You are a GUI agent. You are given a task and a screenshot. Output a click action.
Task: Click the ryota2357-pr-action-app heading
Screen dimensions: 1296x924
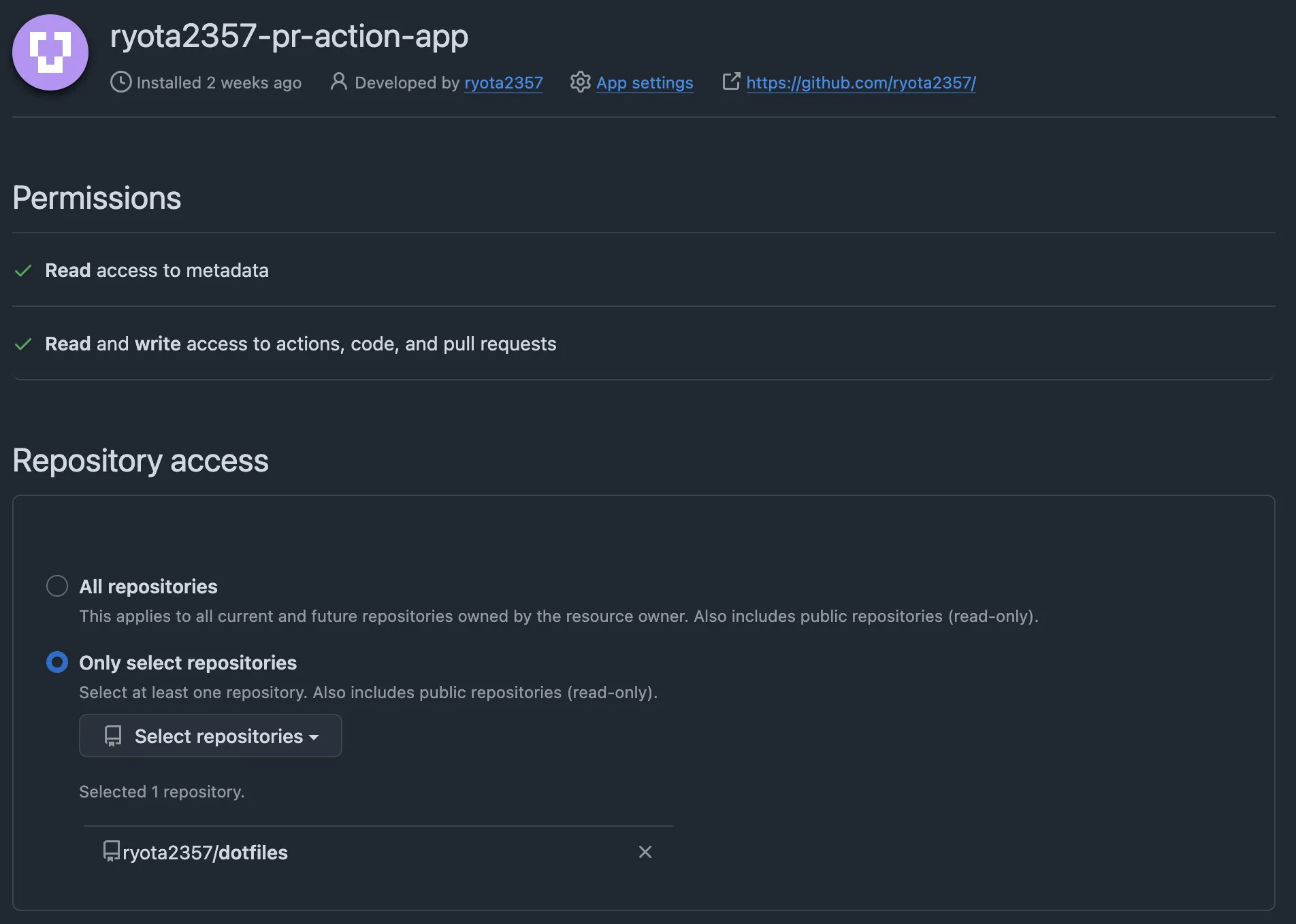pyautogui.click(x=289, y=36)
